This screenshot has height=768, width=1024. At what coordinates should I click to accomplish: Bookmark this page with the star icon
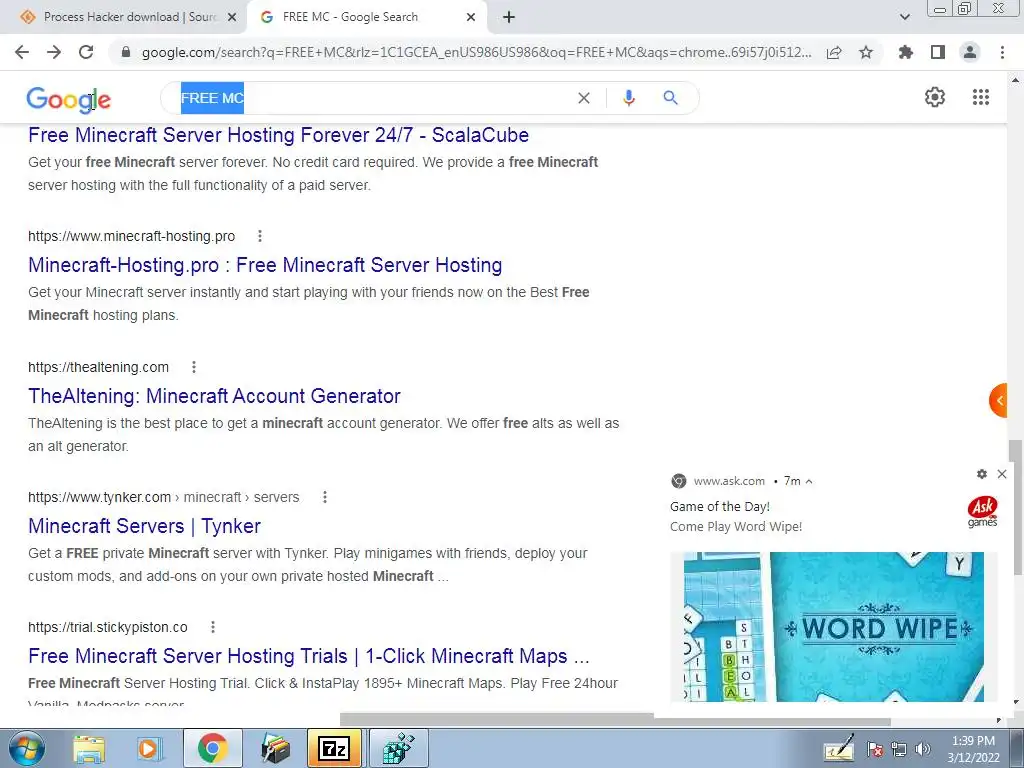pos(866,52)
